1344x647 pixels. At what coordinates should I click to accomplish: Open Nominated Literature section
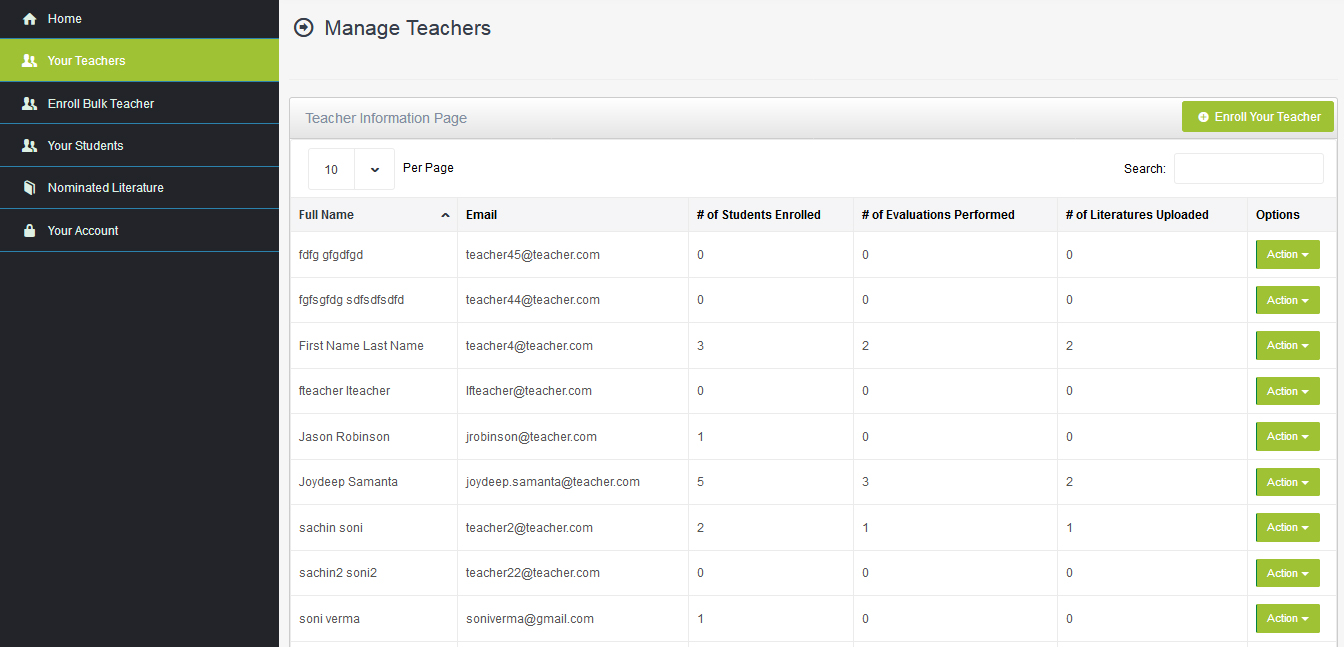click(139, 187)
